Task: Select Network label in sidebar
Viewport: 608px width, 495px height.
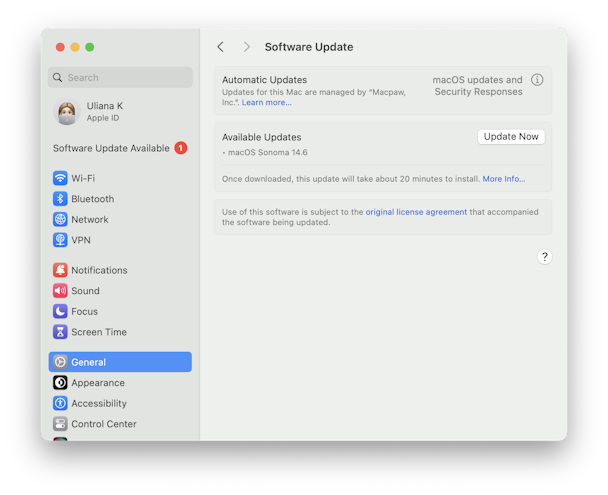Action: (90, 219)
